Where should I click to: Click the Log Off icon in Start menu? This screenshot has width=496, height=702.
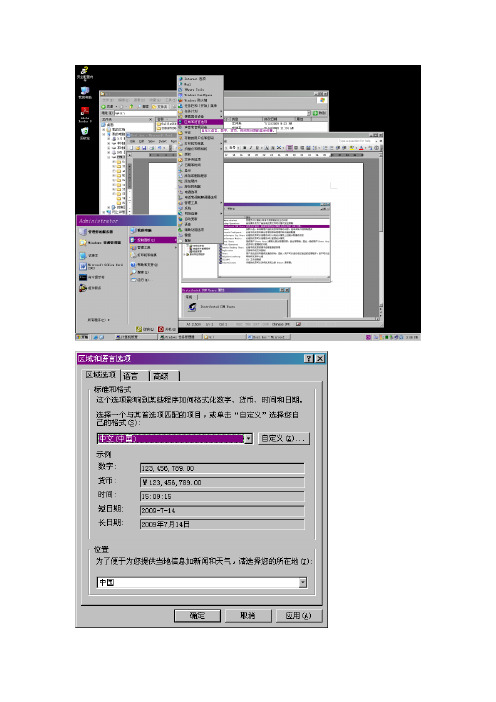click(x=139, y=329)
